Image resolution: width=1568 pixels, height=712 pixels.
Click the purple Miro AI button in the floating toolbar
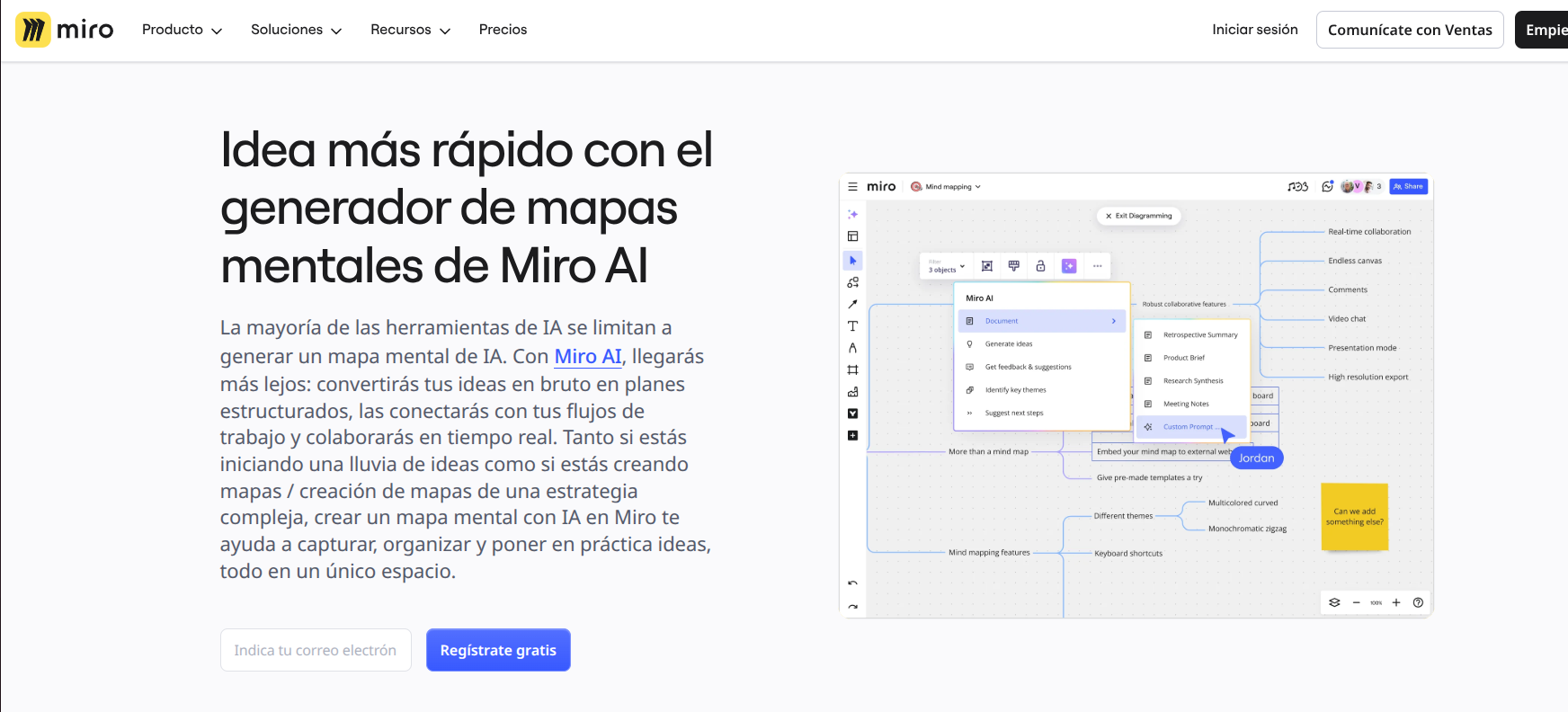pos(1069,266)
